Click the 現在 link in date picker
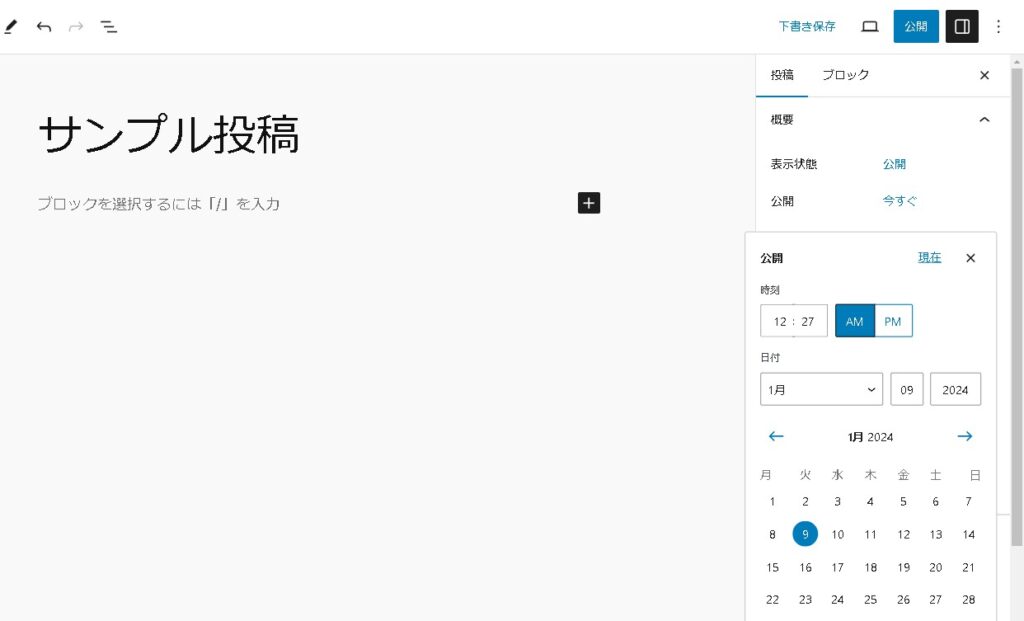Screen dimensions: 1024x621 (x=929, y=258)
